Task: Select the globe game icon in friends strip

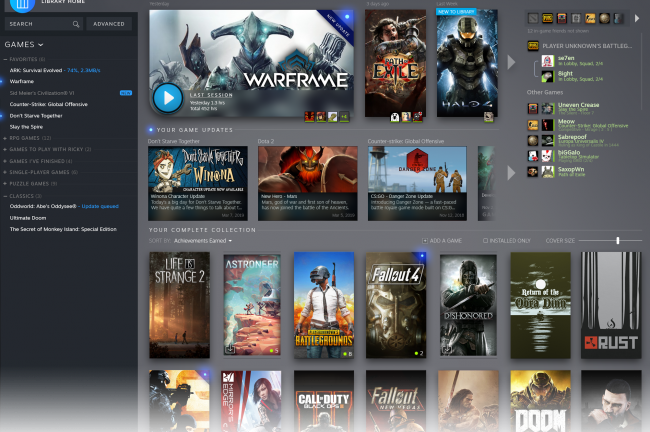Action: click(x=604, y=18)
